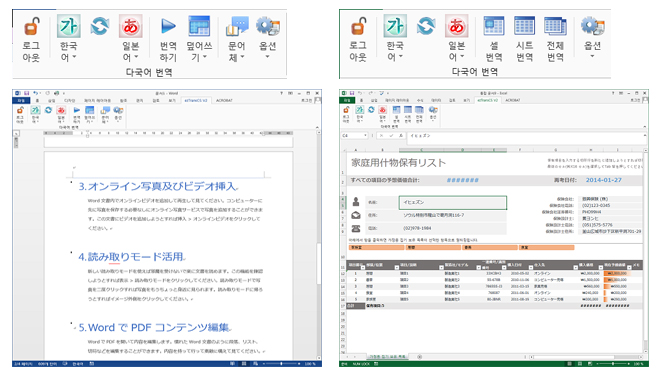Screen dimensions: 663x376
Task: Click 한국어 가 icon in enlarged Word ribbon
Action: pyautogui.click(x=68, y=26)
